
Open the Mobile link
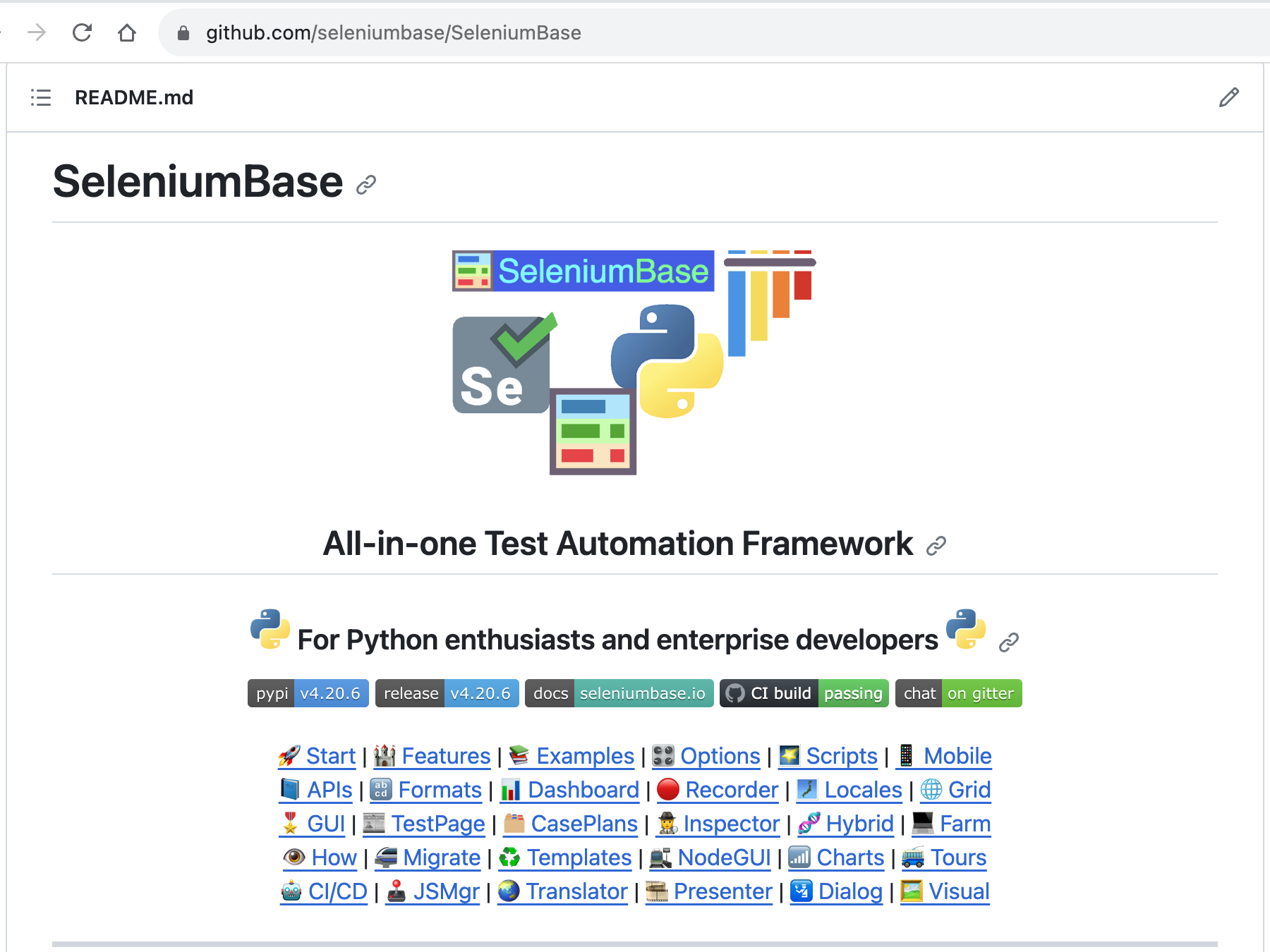pos(943,756)
